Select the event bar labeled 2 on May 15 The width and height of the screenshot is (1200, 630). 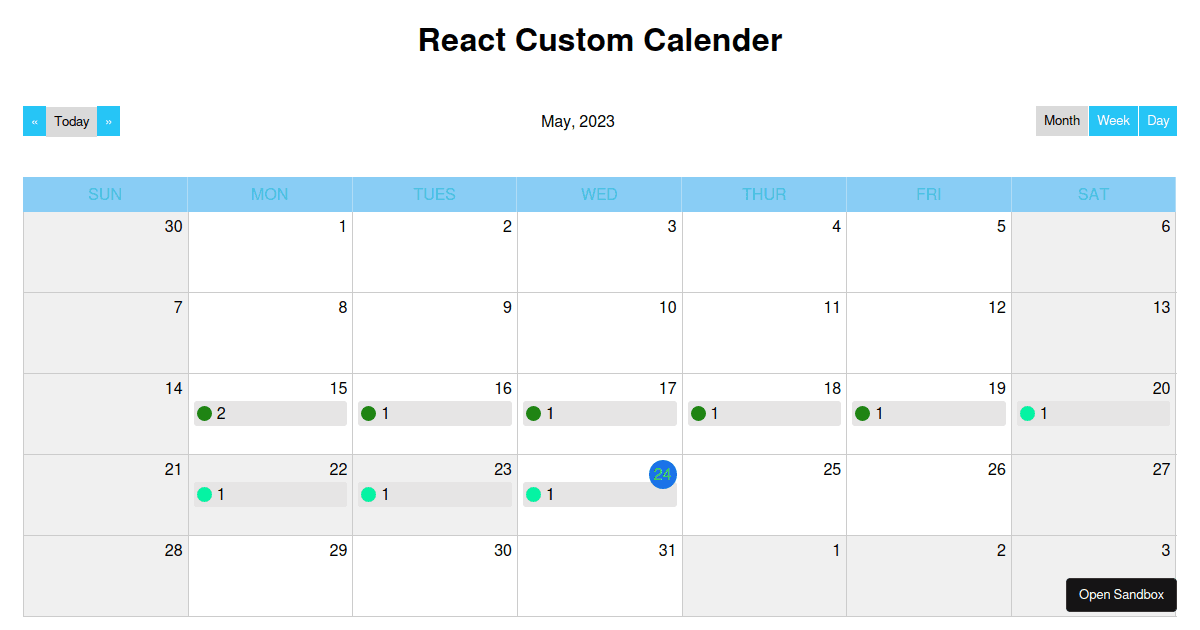[x=270, y=413]
